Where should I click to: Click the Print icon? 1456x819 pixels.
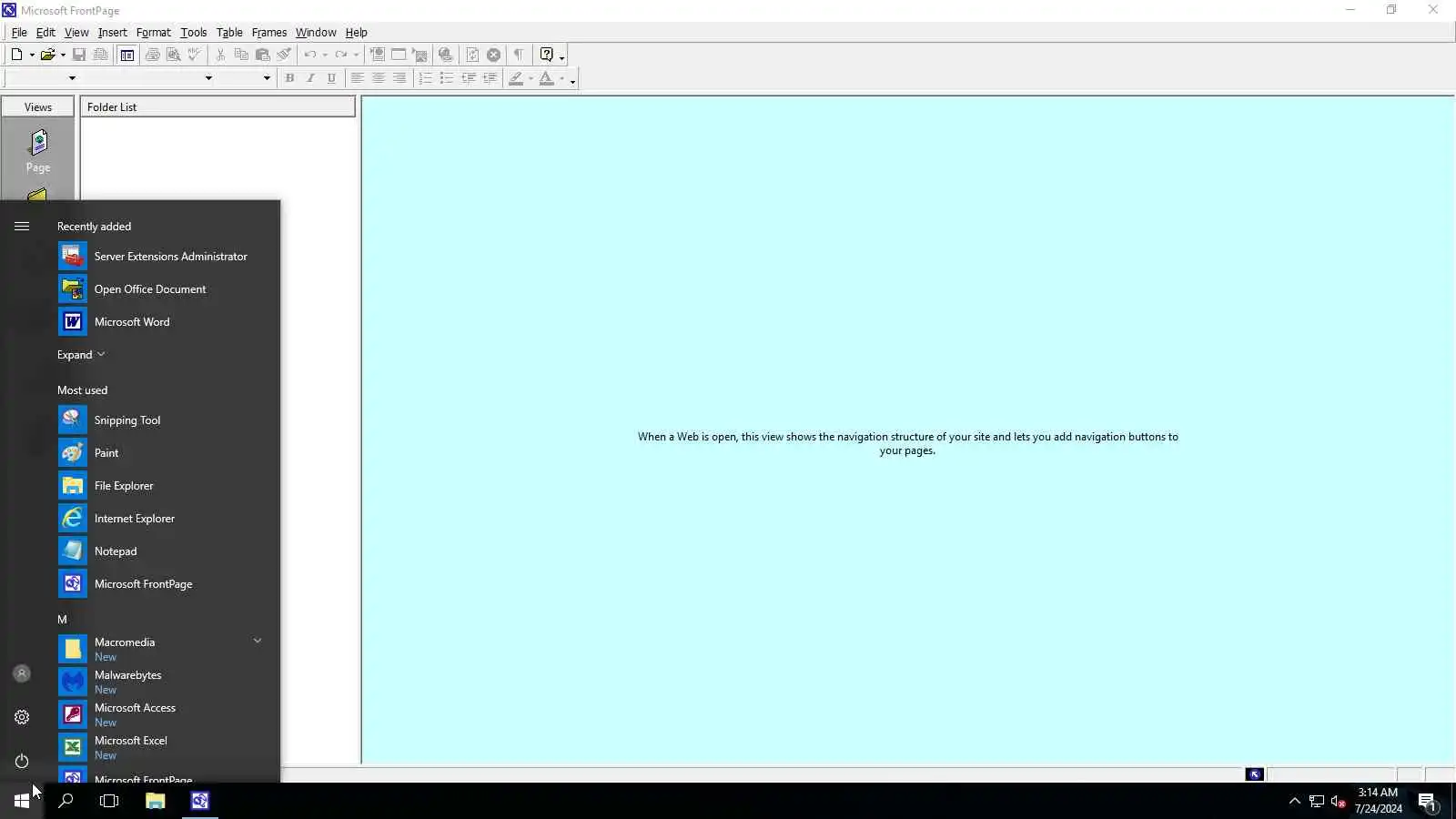pos(152,55)
